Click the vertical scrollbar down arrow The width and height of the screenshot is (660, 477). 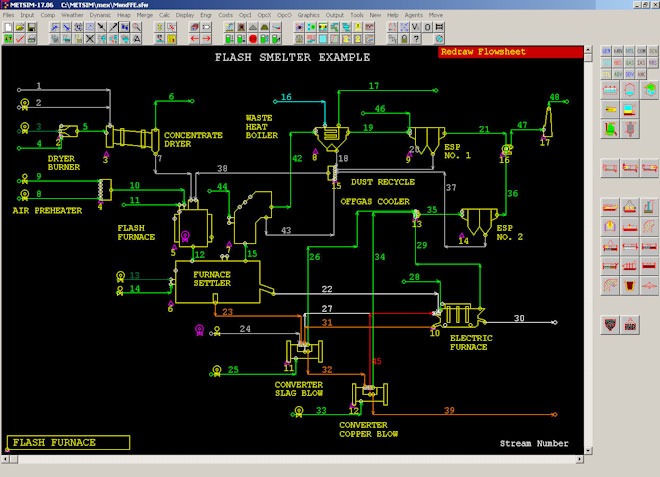(x=588, y=450)
